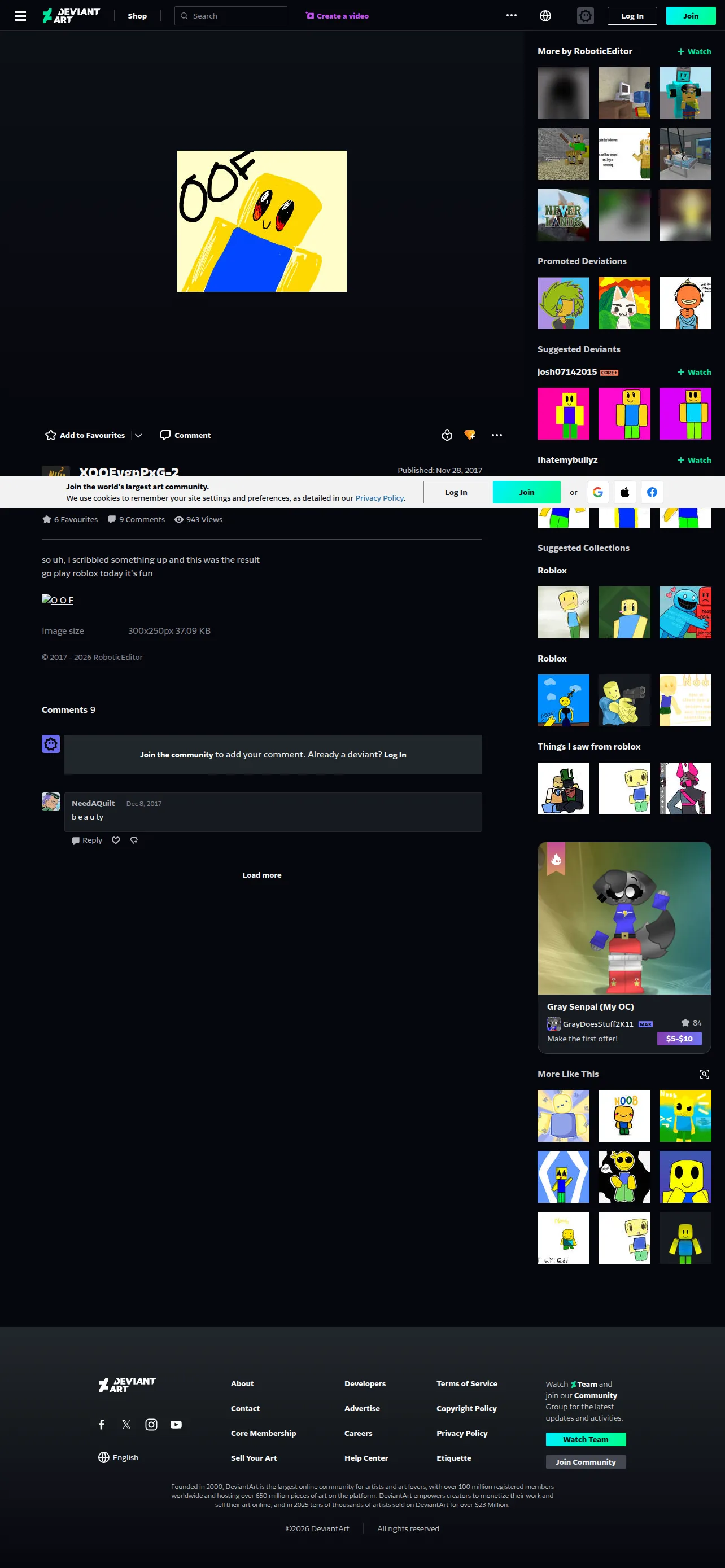This screenshot has height=1568, width=725.
Task: Open the footer About link
Action: click(242, 1383)
